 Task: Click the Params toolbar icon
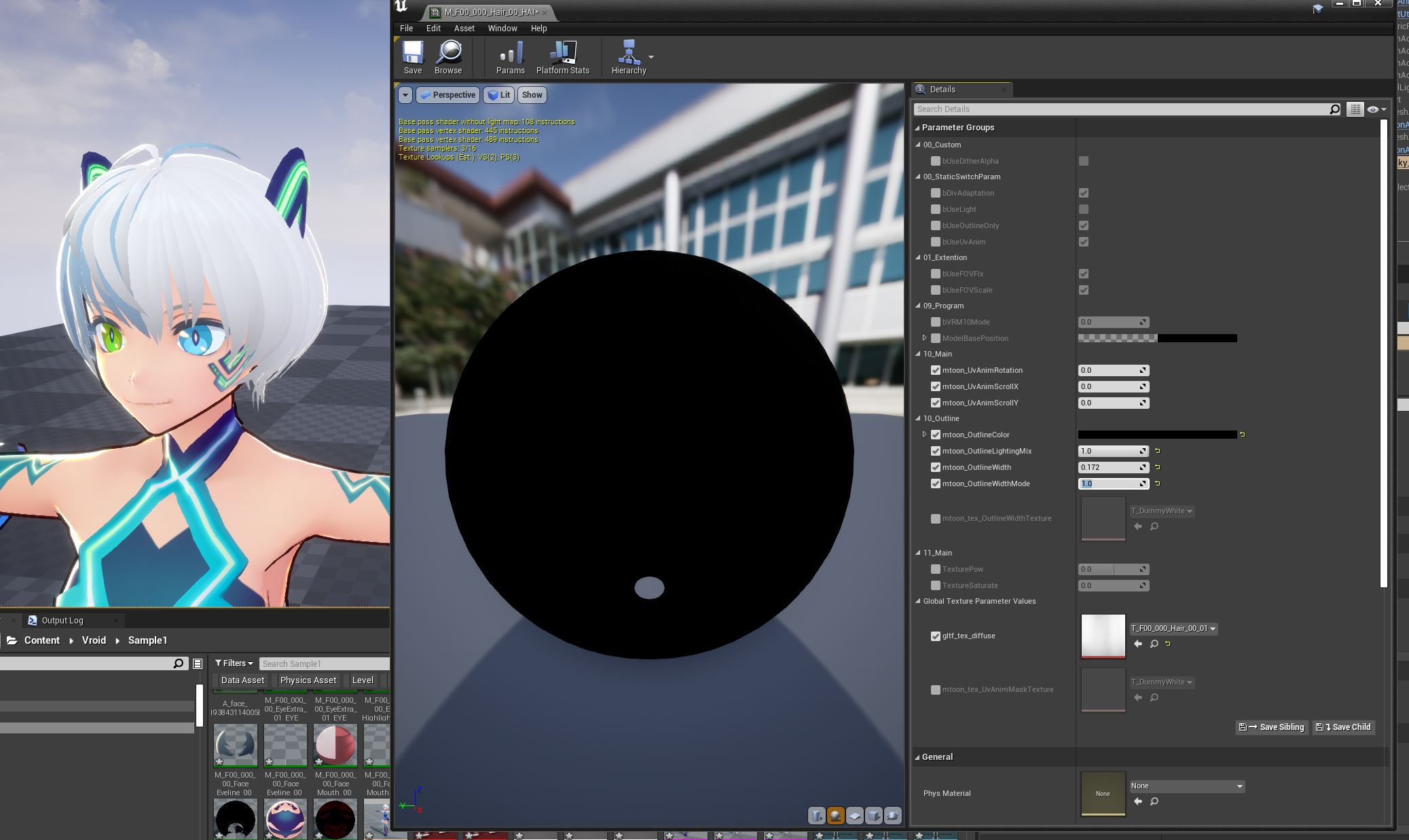(x=510, y=57)
